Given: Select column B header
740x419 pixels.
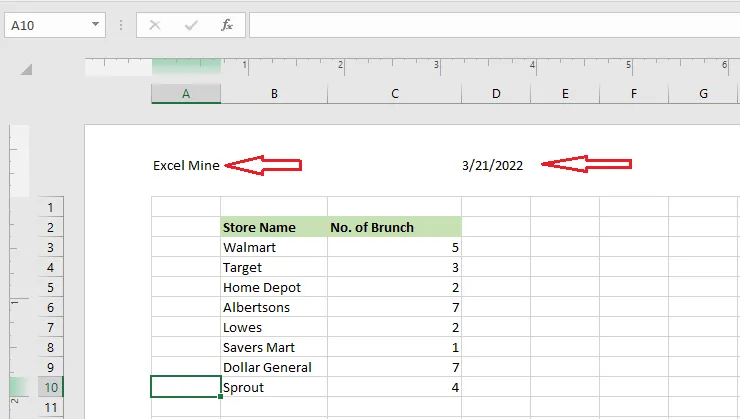Looking at the screenshot, I should 274,94.
